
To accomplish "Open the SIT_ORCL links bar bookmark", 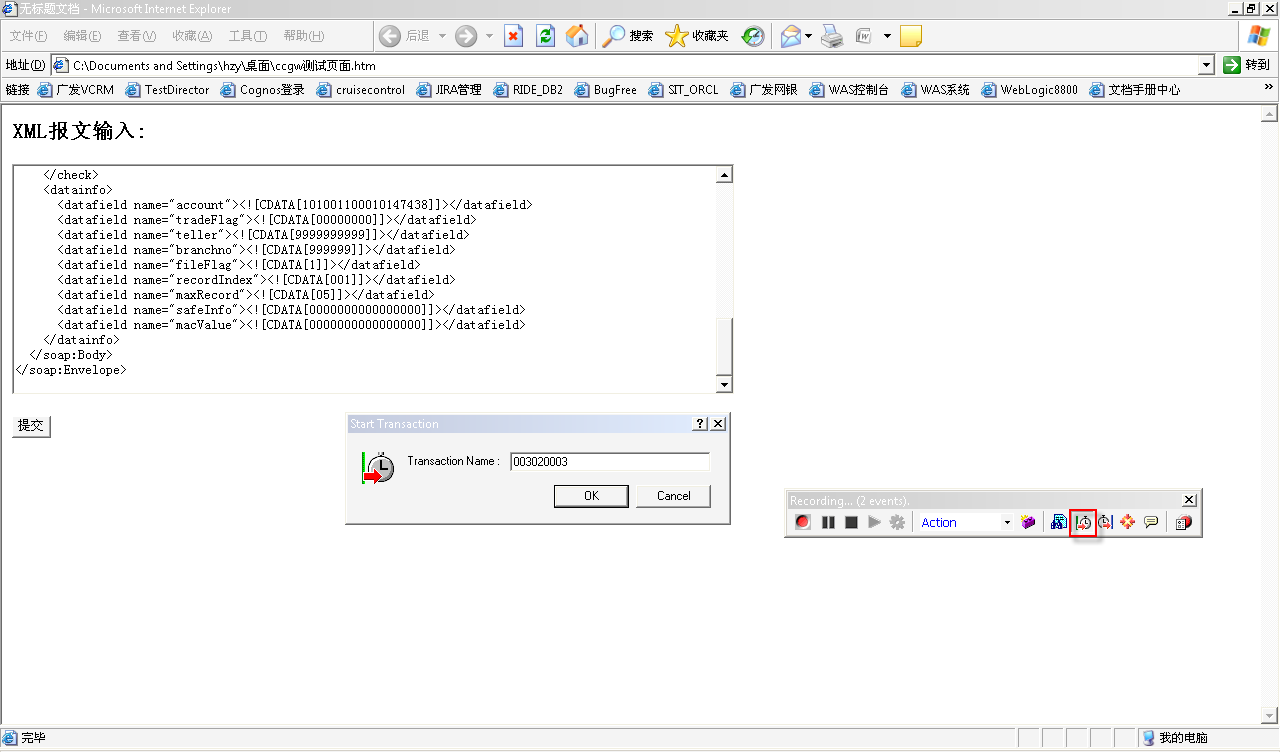I will point(684,90).
